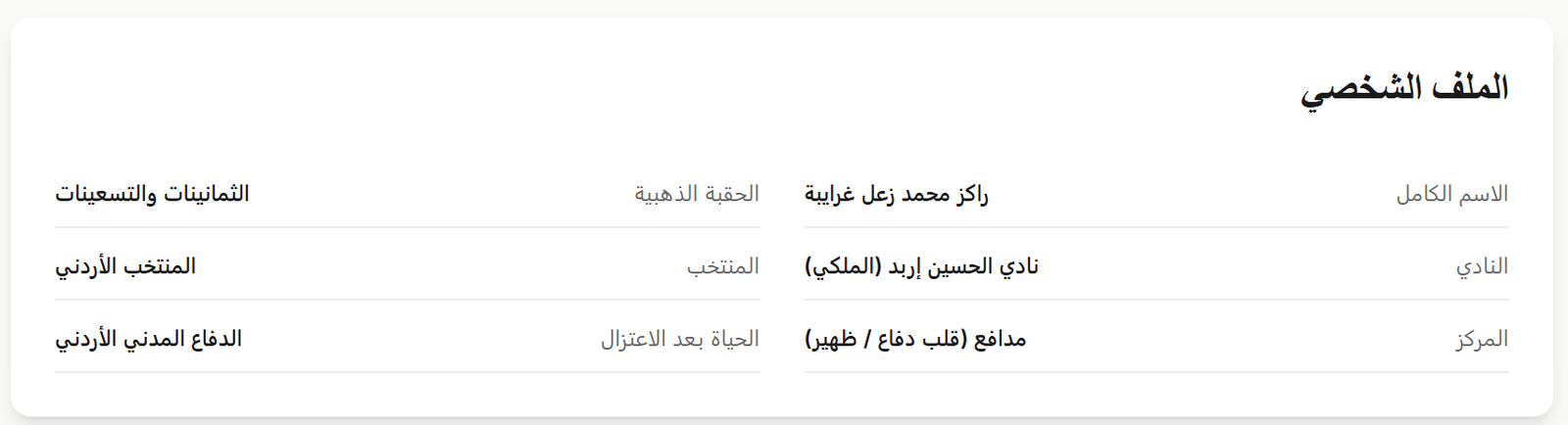
Task: Click the word ظهير in position value
Action: click(x=829, y=339)
